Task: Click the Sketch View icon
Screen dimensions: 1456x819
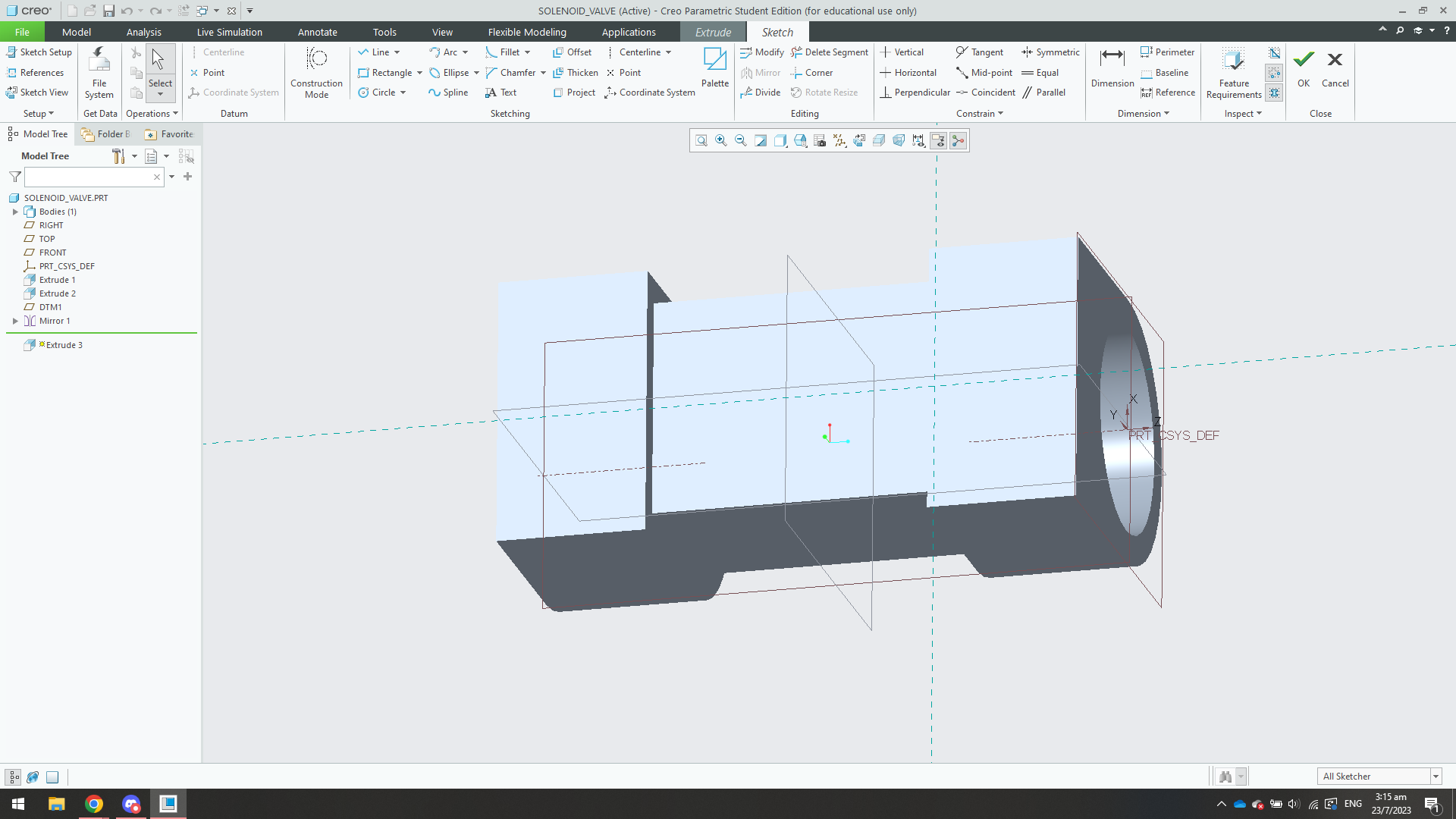Action: pyautogui.click(x=38, y=93)
